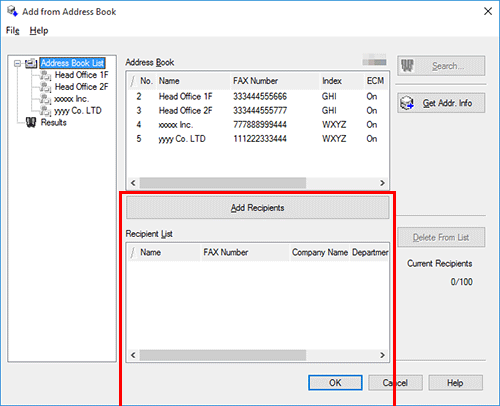
Task: Click the app icon in title bar
Action: (x=12, y=11)
